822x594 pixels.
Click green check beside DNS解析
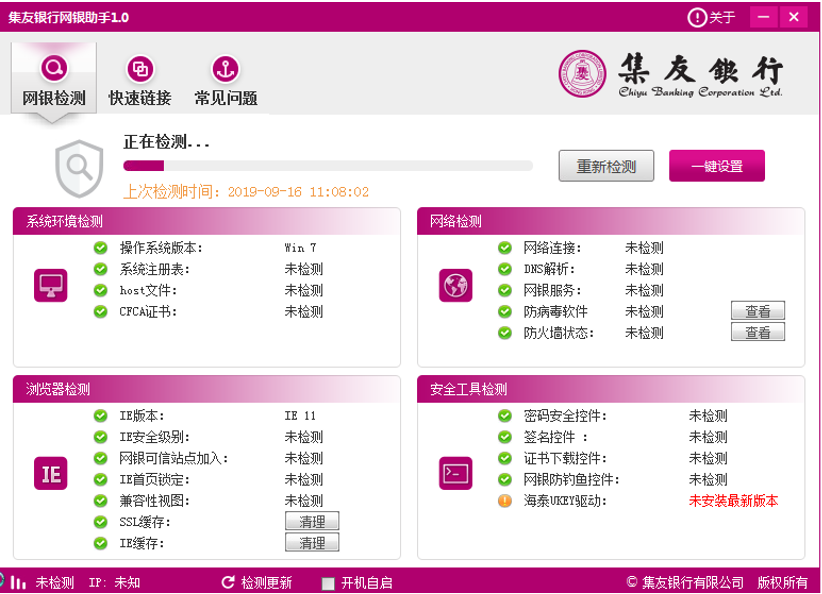coord(505,269)
